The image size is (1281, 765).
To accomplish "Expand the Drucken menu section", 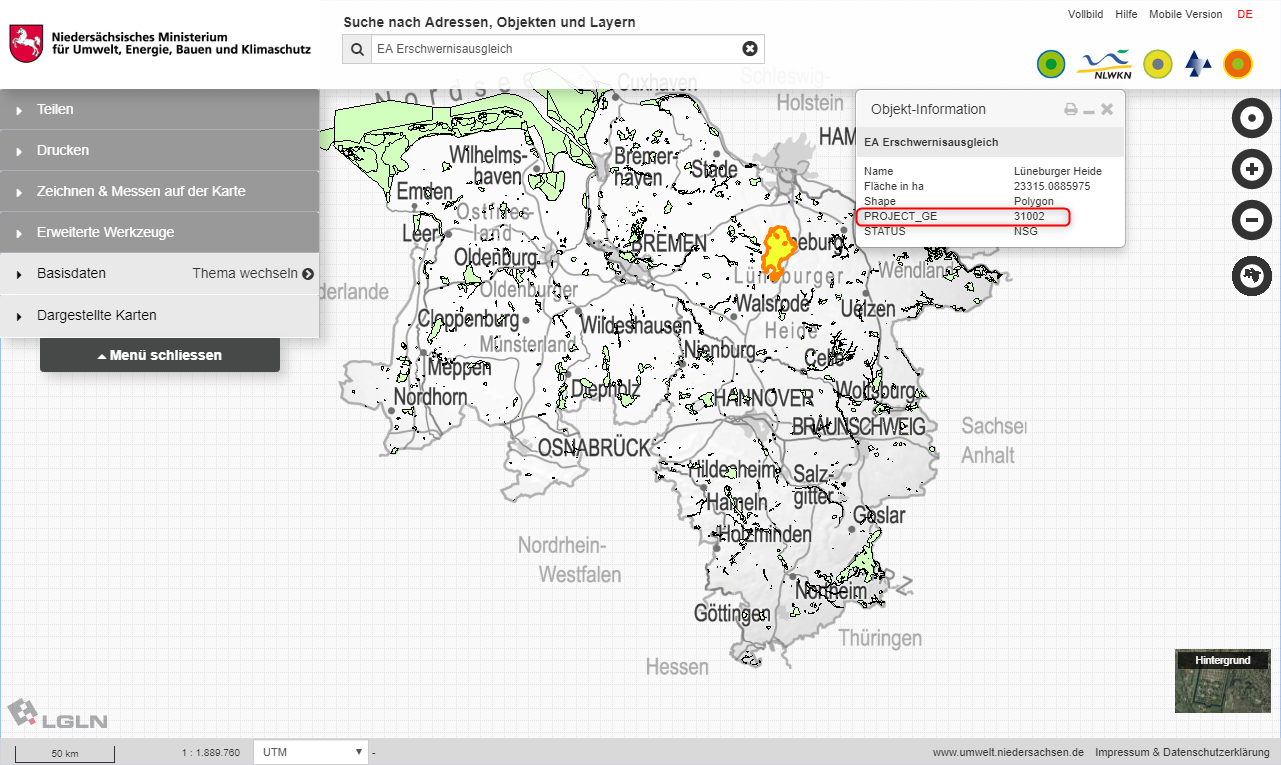I will tap(160, 150).
